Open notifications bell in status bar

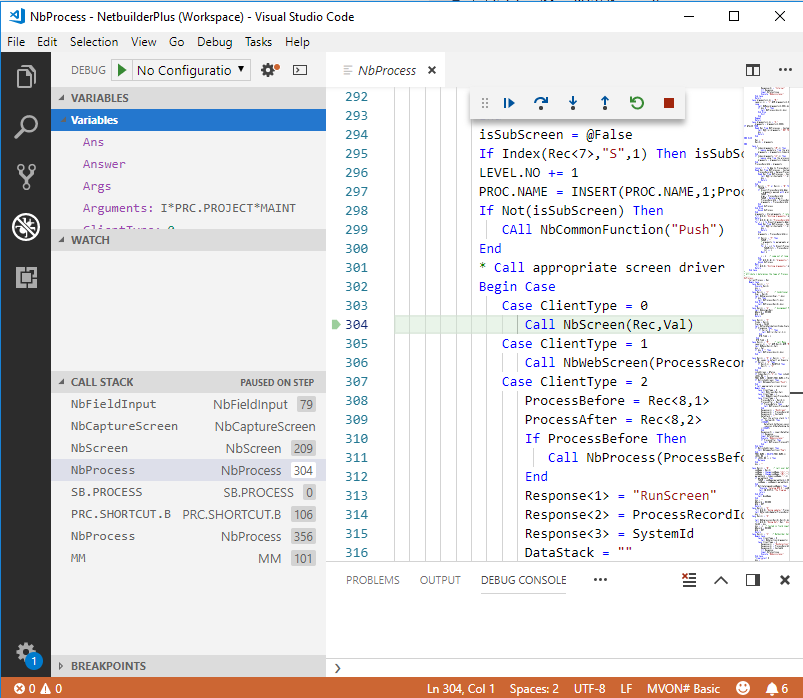(x=777, y=689)
